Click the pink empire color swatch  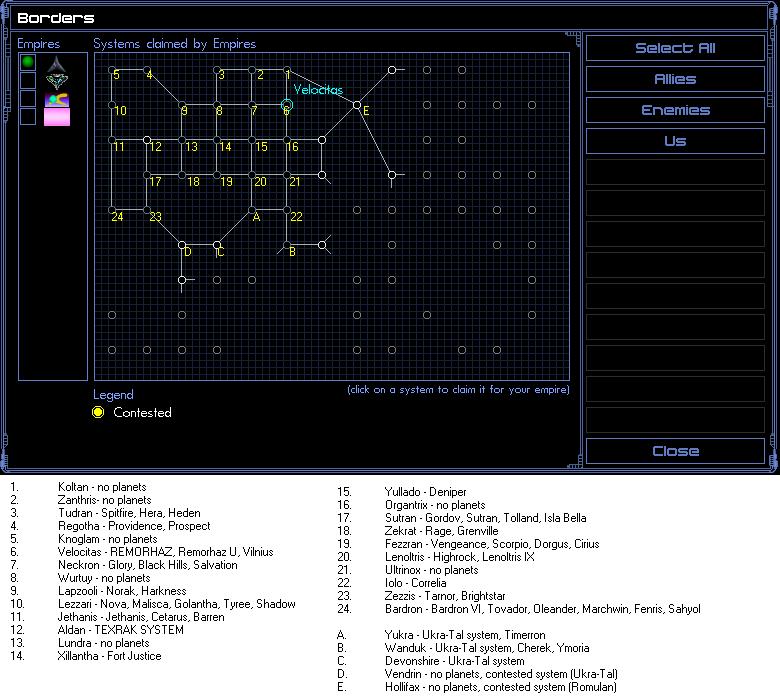56,116
